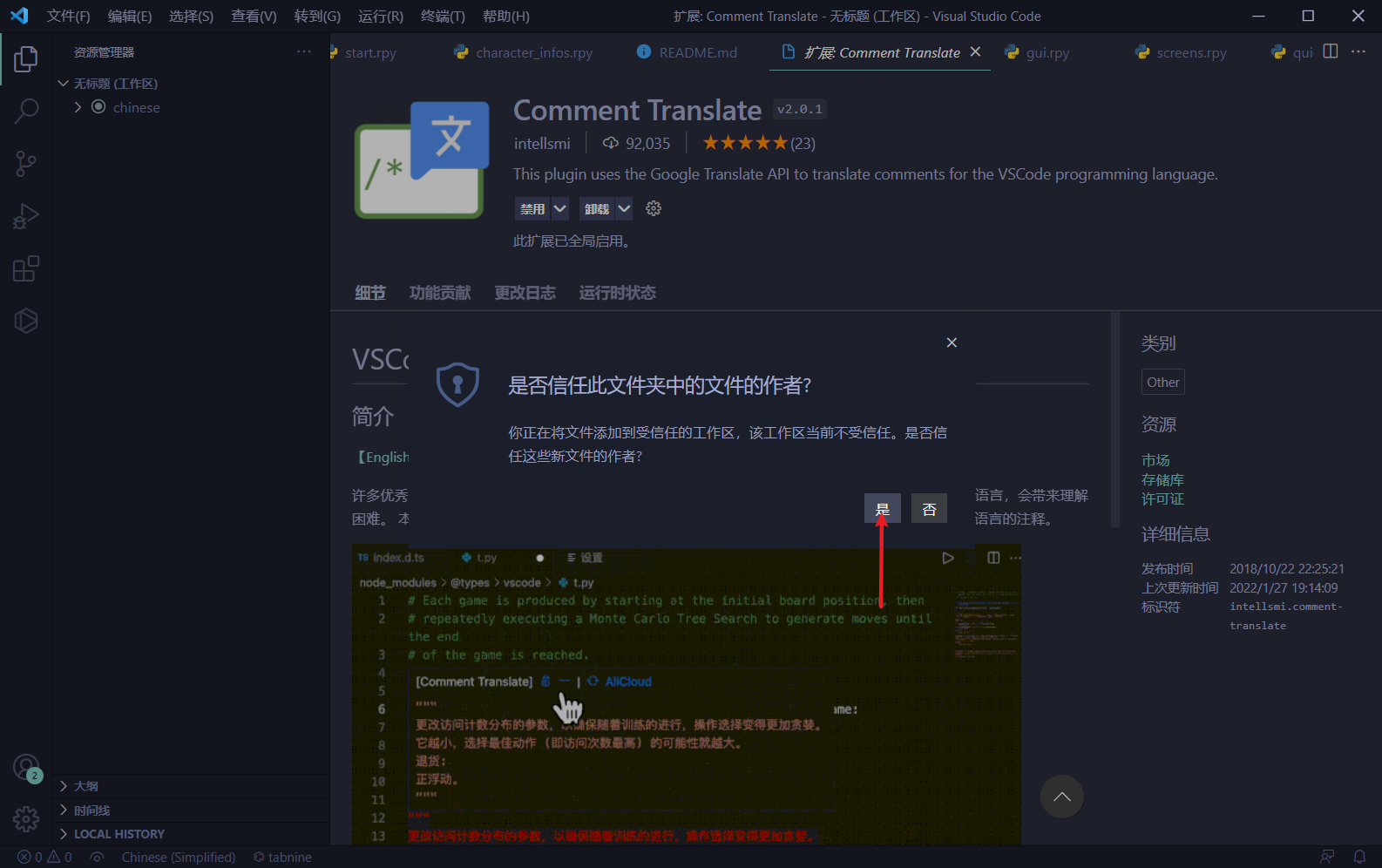Screen dimensions: 1382x868
Task: Click the README demo screenshot image
Action: pos(687,695)
